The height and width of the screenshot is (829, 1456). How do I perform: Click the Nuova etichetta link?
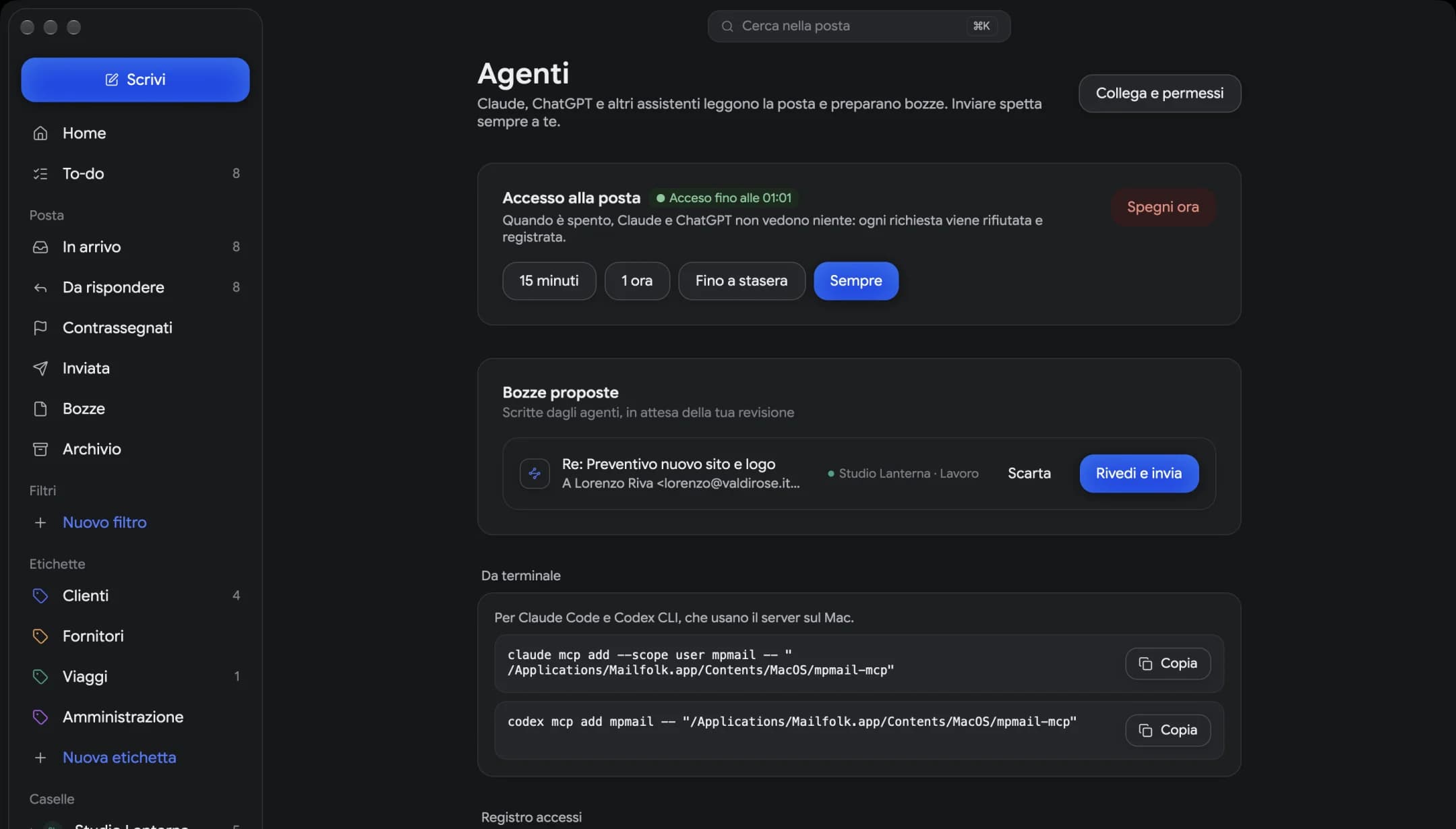tap(119, 758)
